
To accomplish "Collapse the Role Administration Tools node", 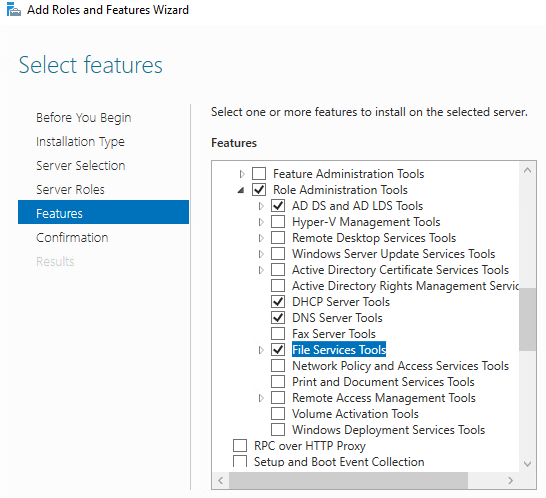I will click(241, 190).
